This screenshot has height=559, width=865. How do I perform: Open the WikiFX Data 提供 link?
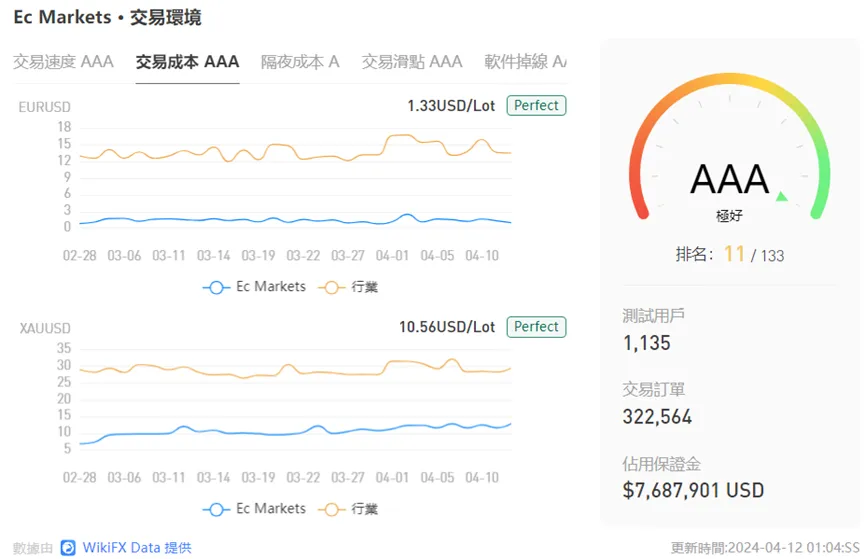(x=137, y=547)
